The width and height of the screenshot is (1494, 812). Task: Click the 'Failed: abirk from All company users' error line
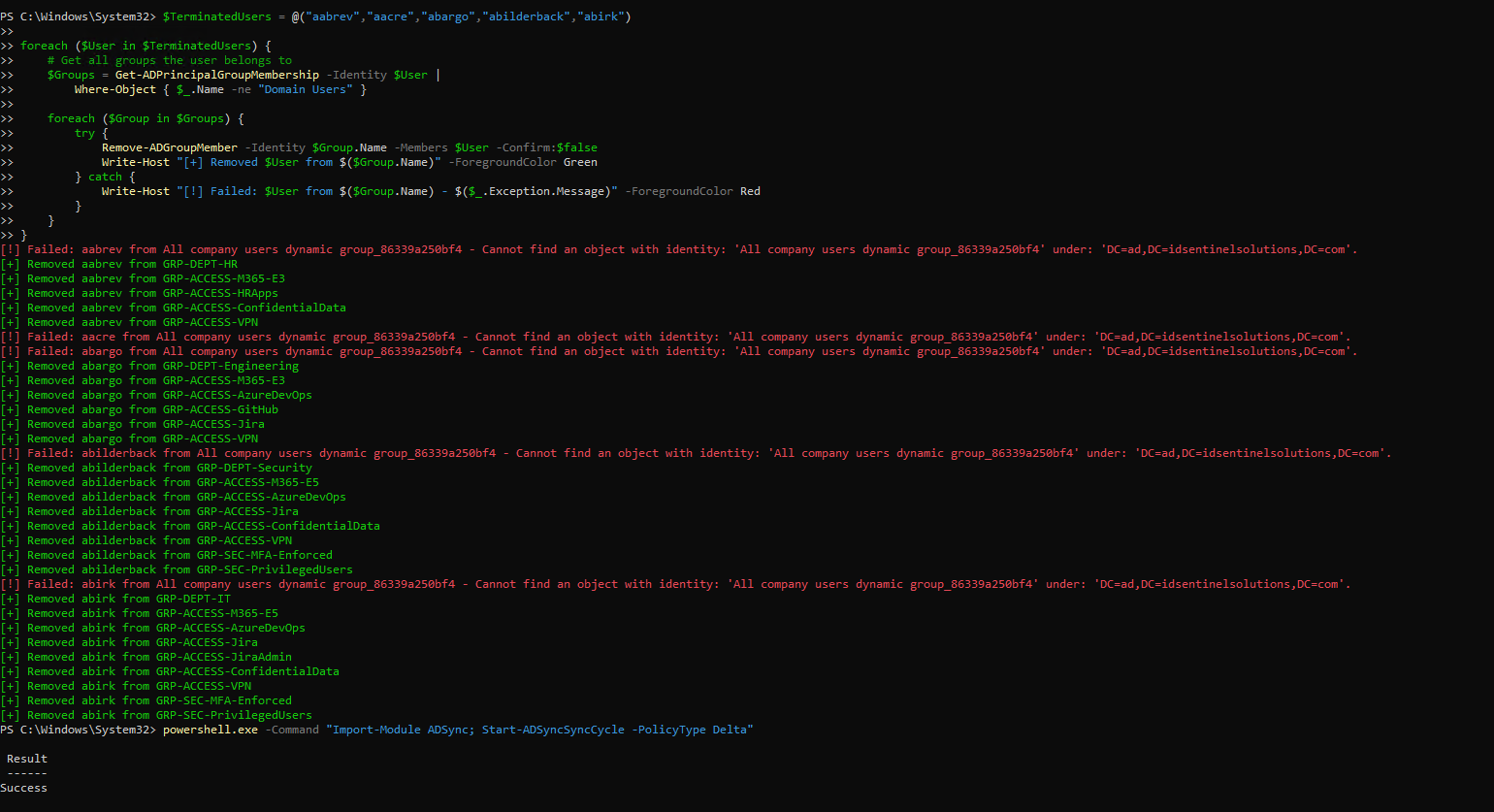[675, 584]
